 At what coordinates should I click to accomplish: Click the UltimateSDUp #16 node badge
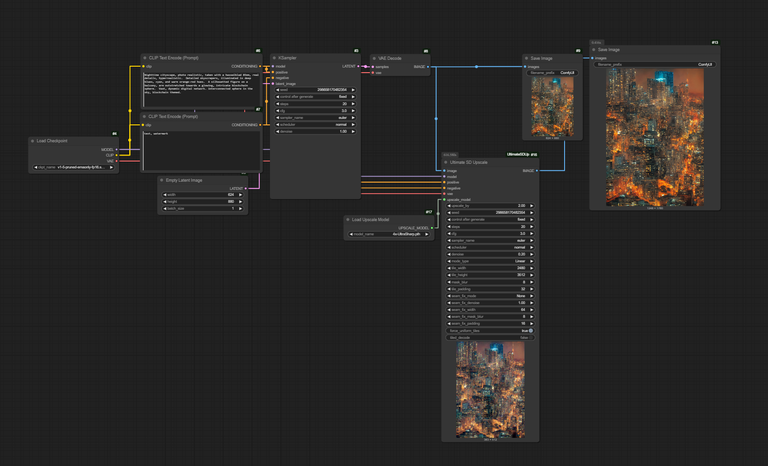click(x=522, y=154)
